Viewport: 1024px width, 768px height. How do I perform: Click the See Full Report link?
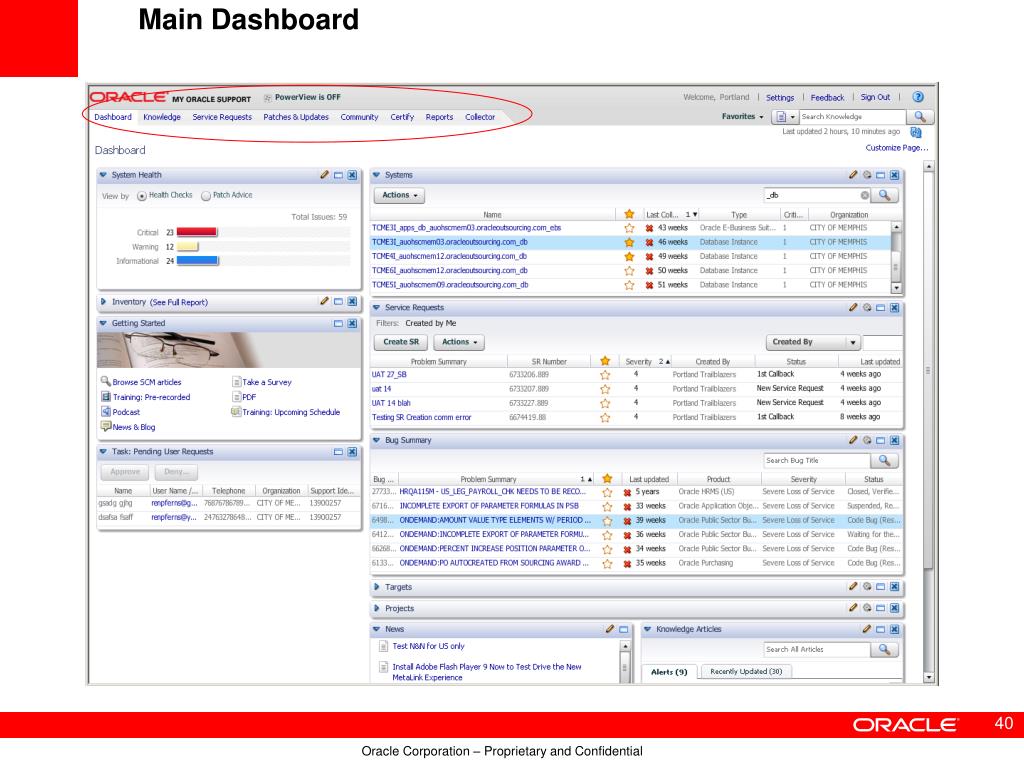(x=179, y=302)
